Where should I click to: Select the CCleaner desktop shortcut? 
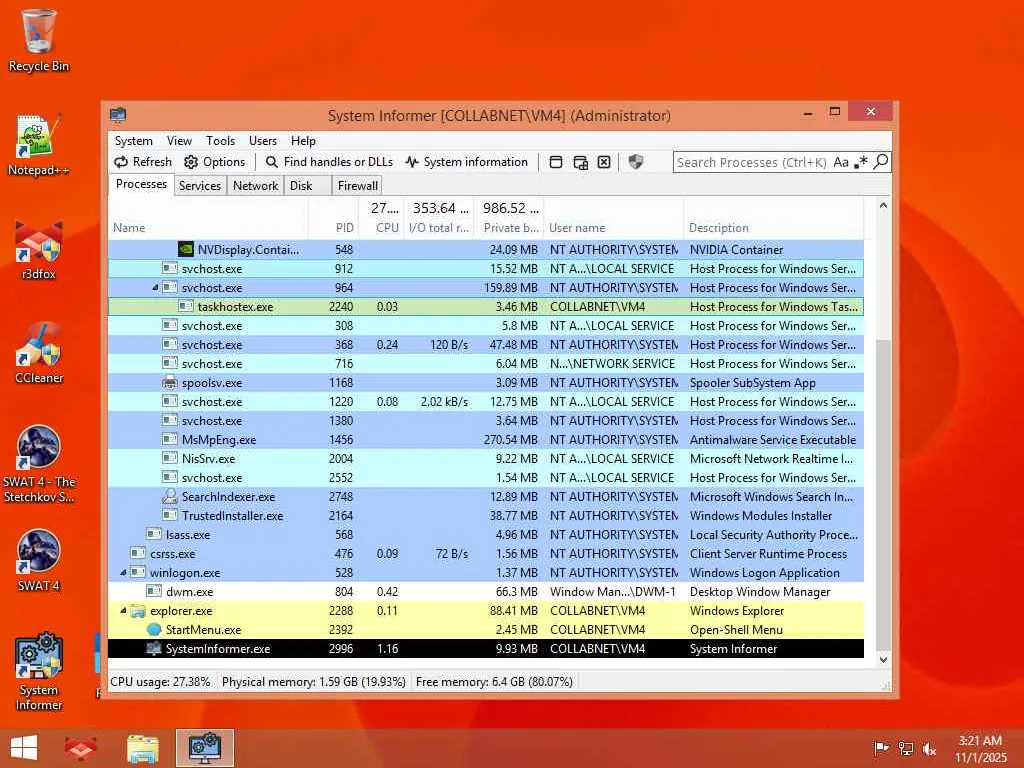39,353
